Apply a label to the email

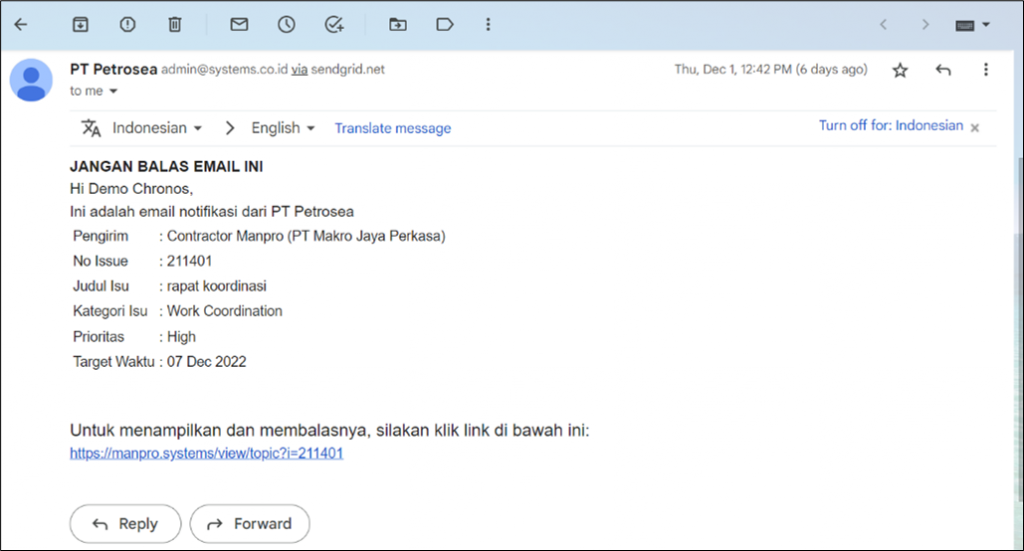pos(445,25)
